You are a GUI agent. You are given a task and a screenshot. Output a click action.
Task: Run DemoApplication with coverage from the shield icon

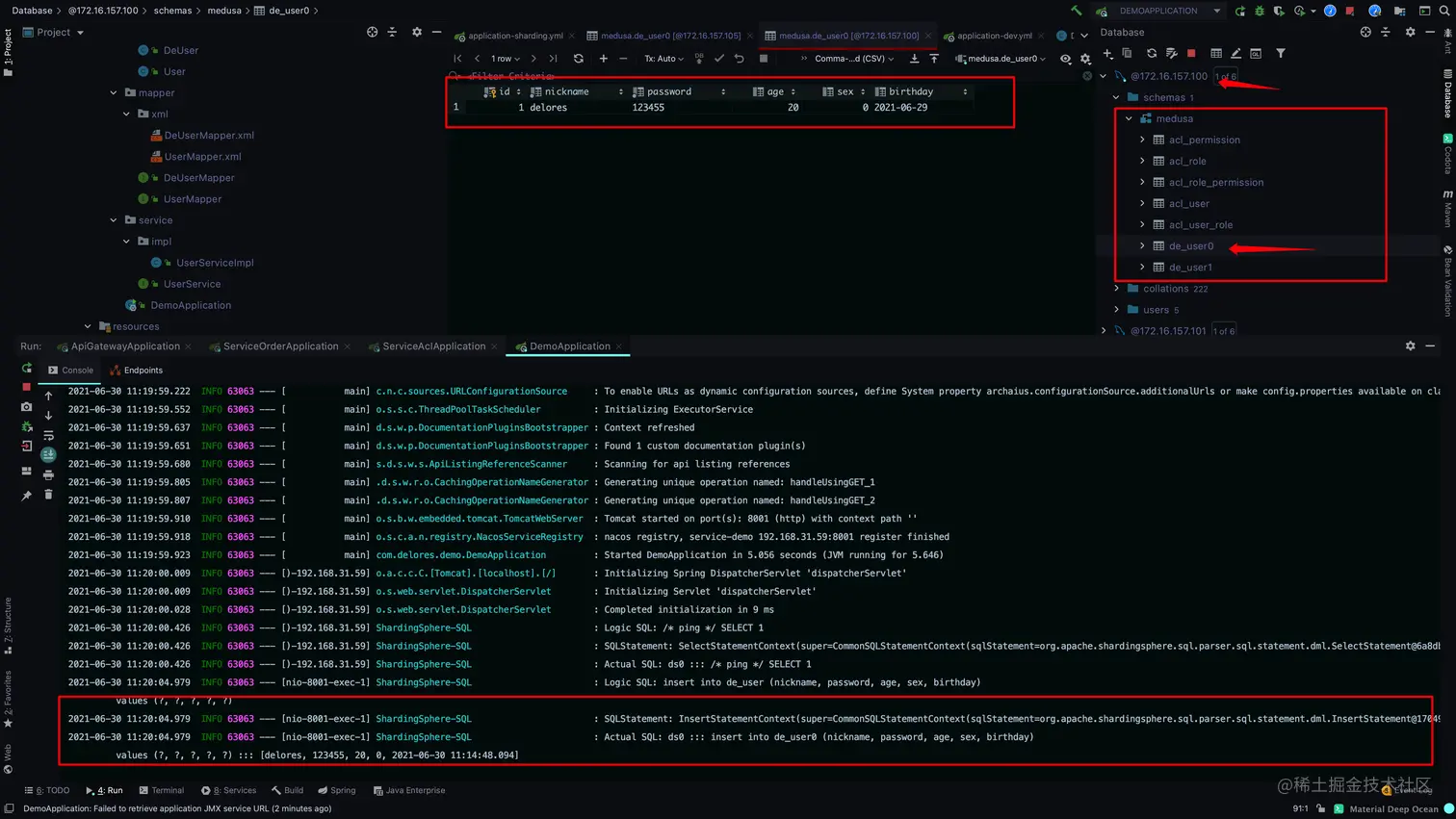pos(1279,11)
